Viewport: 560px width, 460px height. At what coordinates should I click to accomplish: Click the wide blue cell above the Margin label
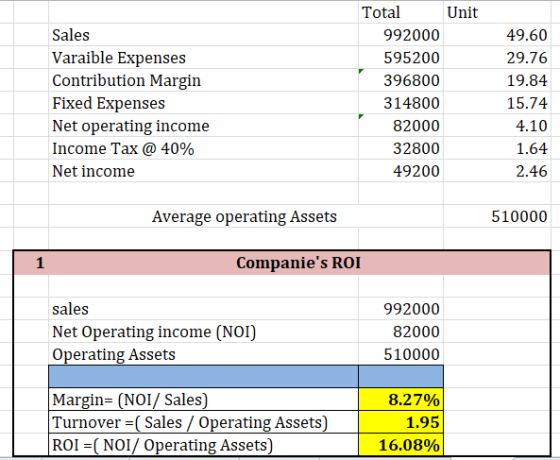tap(204, 376)
